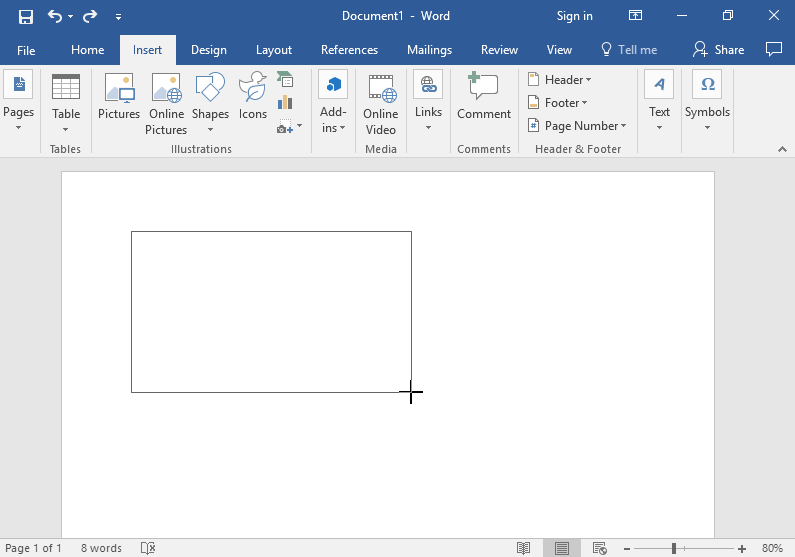Click the word count in the status bar
The height and width of the screenshot is (557, 795).
[x=101, y=548]
